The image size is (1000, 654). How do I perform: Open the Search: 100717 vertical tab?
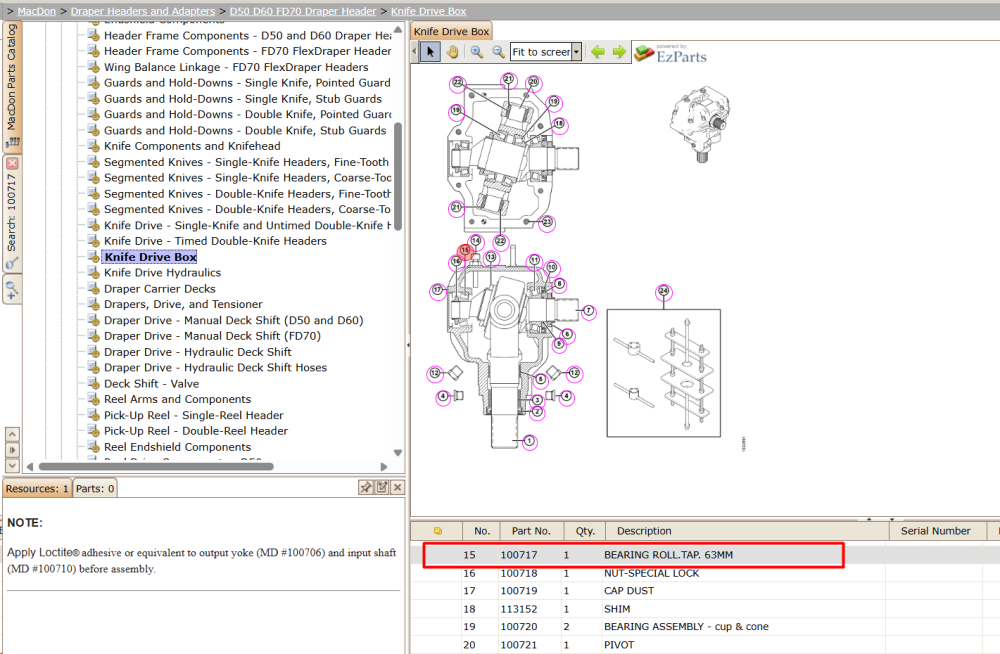[12, 213]
